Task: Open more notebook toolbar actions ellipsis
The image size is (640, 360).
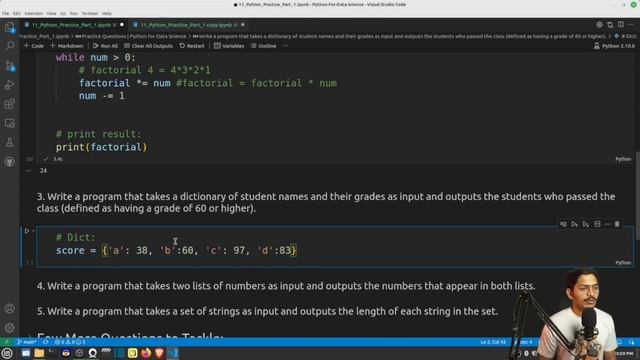Action: [x=285, y=46]
